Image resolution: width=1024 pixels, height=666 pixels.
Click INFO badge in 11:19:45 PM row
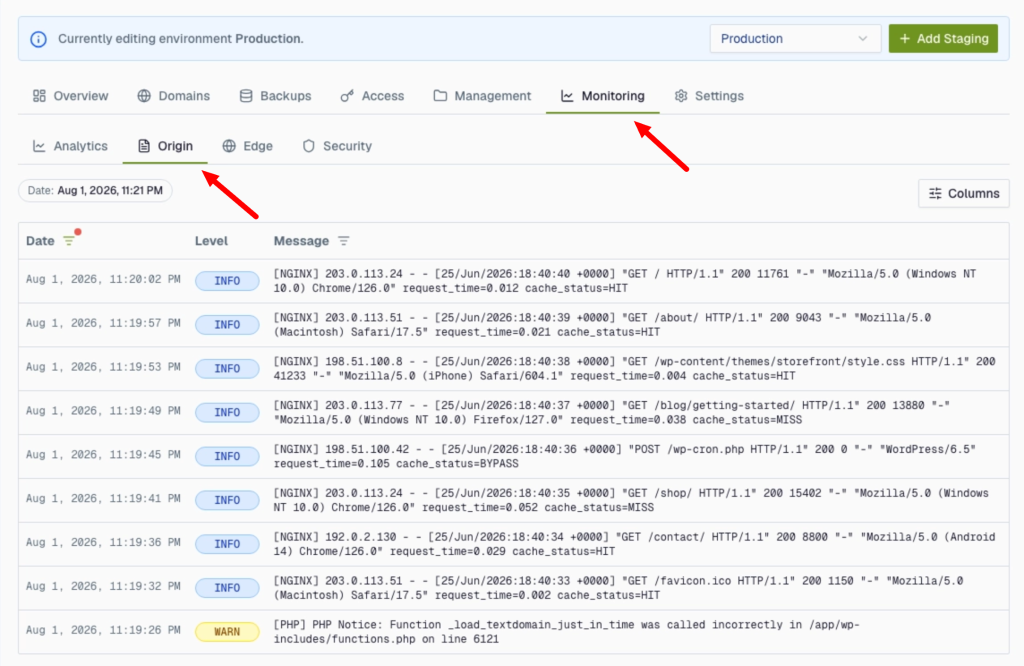[227, 456]
